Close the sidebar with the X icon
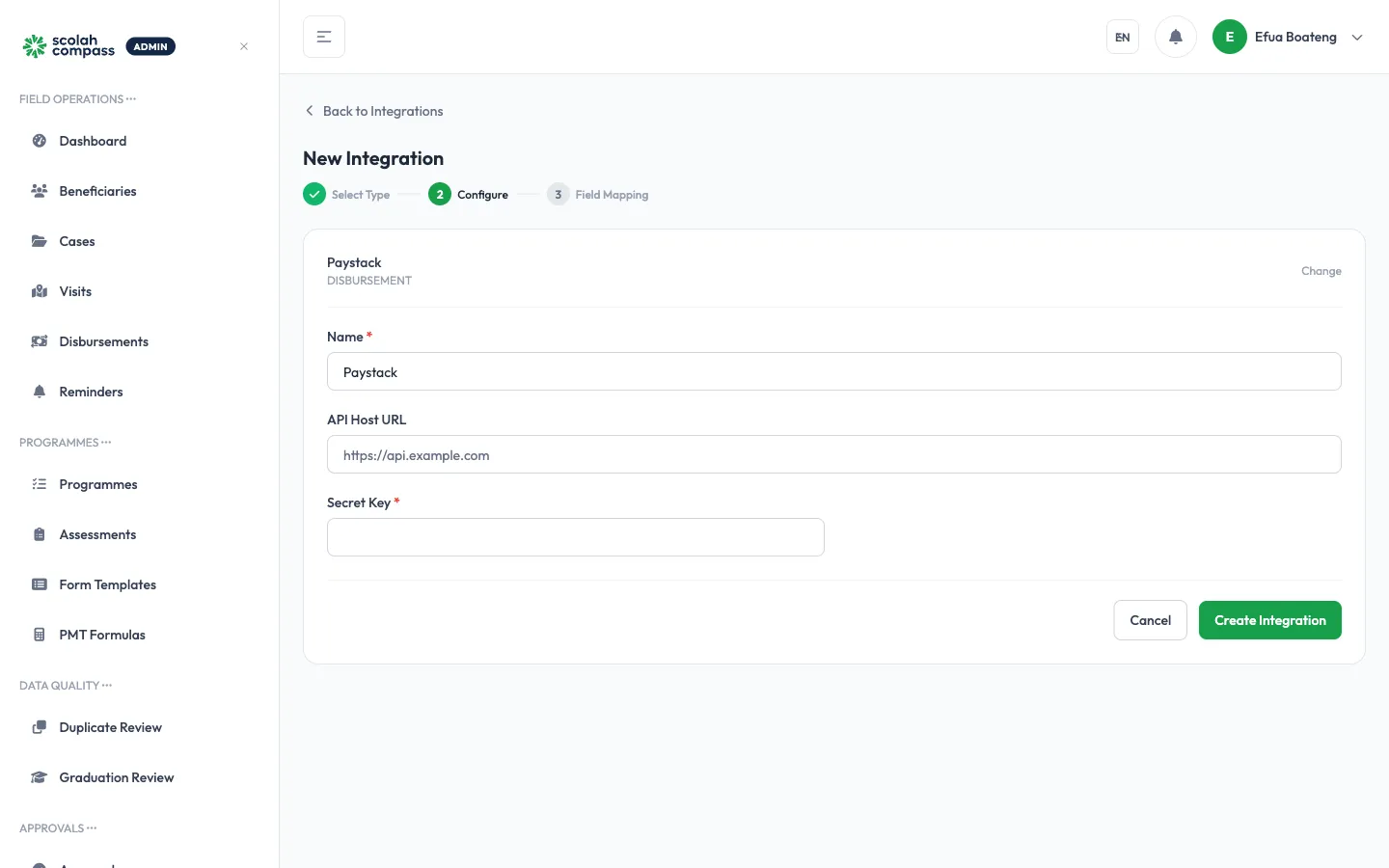This screenshot has width=1389, height=868. coord(244,46)
